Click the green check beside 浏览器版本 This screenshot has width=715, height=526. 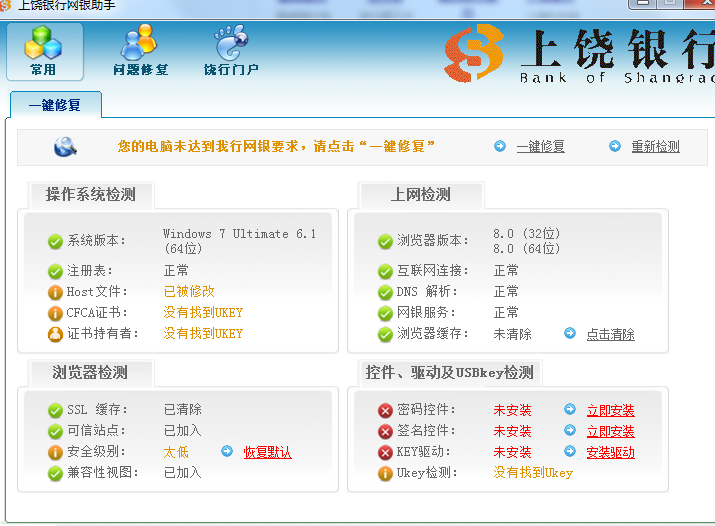pyautogui.click(x=385, y=241)
